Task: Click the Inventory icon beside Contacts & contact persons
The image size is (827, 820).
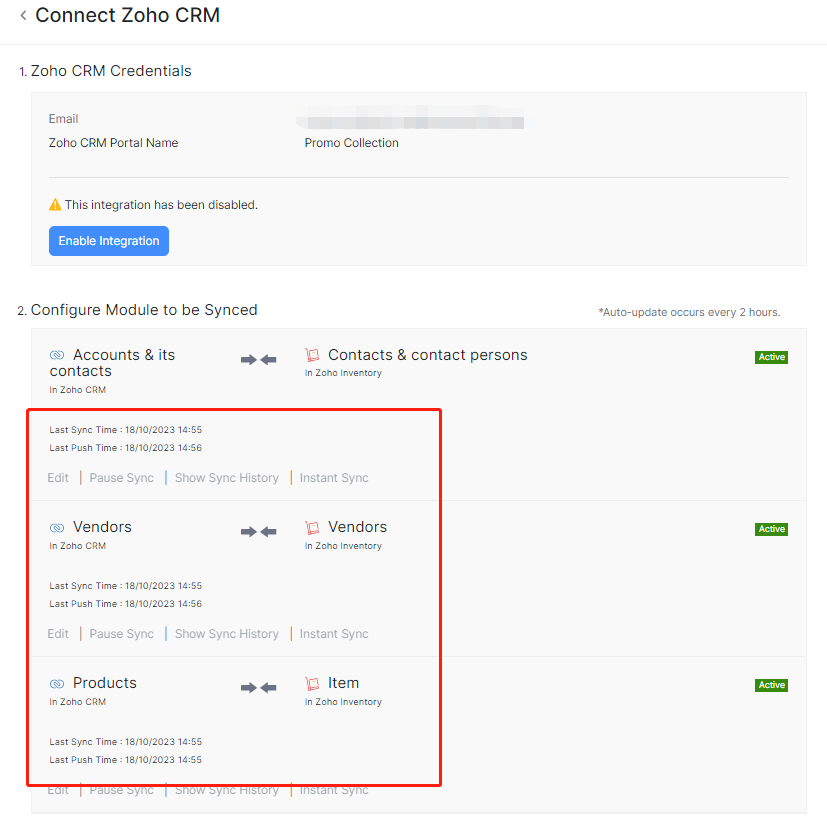Action: 312,355
